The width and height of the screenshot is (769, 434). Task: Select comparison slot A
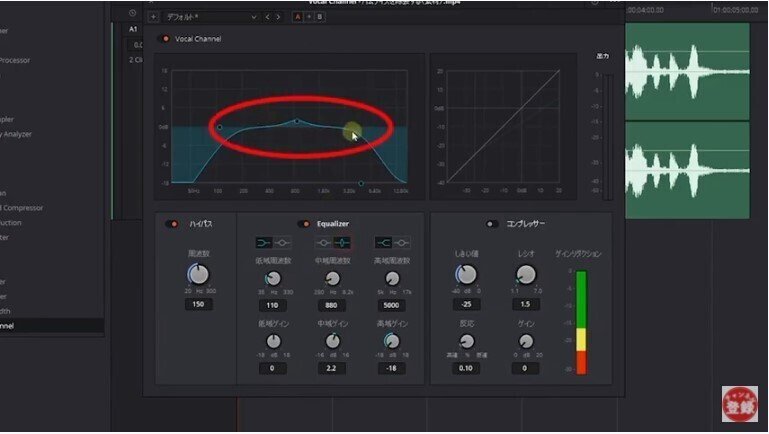coord(297,17)
